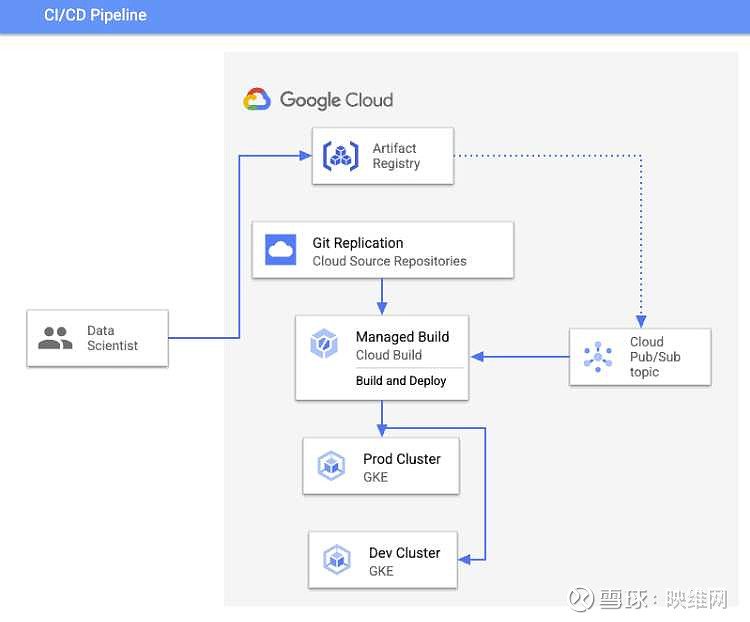Click the Artifact Registry hexagon icon
Screen dimensions: 750x622
[x=340, y=156]
